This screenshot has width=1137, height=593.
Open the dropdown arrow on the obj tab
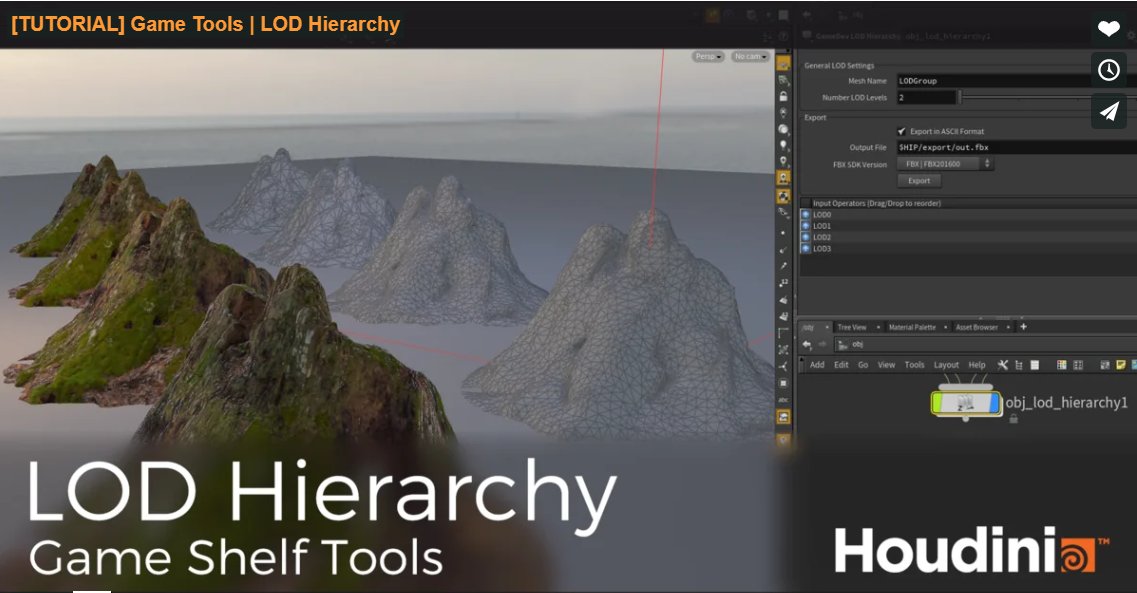[x=827, y=328]
